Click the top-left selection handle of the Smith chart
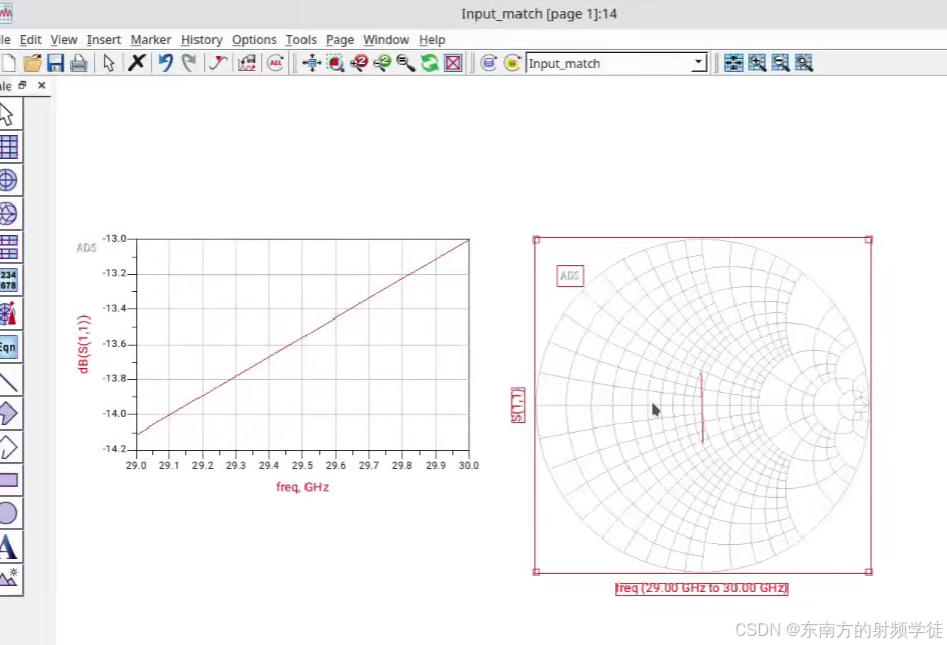The image size is (947, 645). pos(536,240)
